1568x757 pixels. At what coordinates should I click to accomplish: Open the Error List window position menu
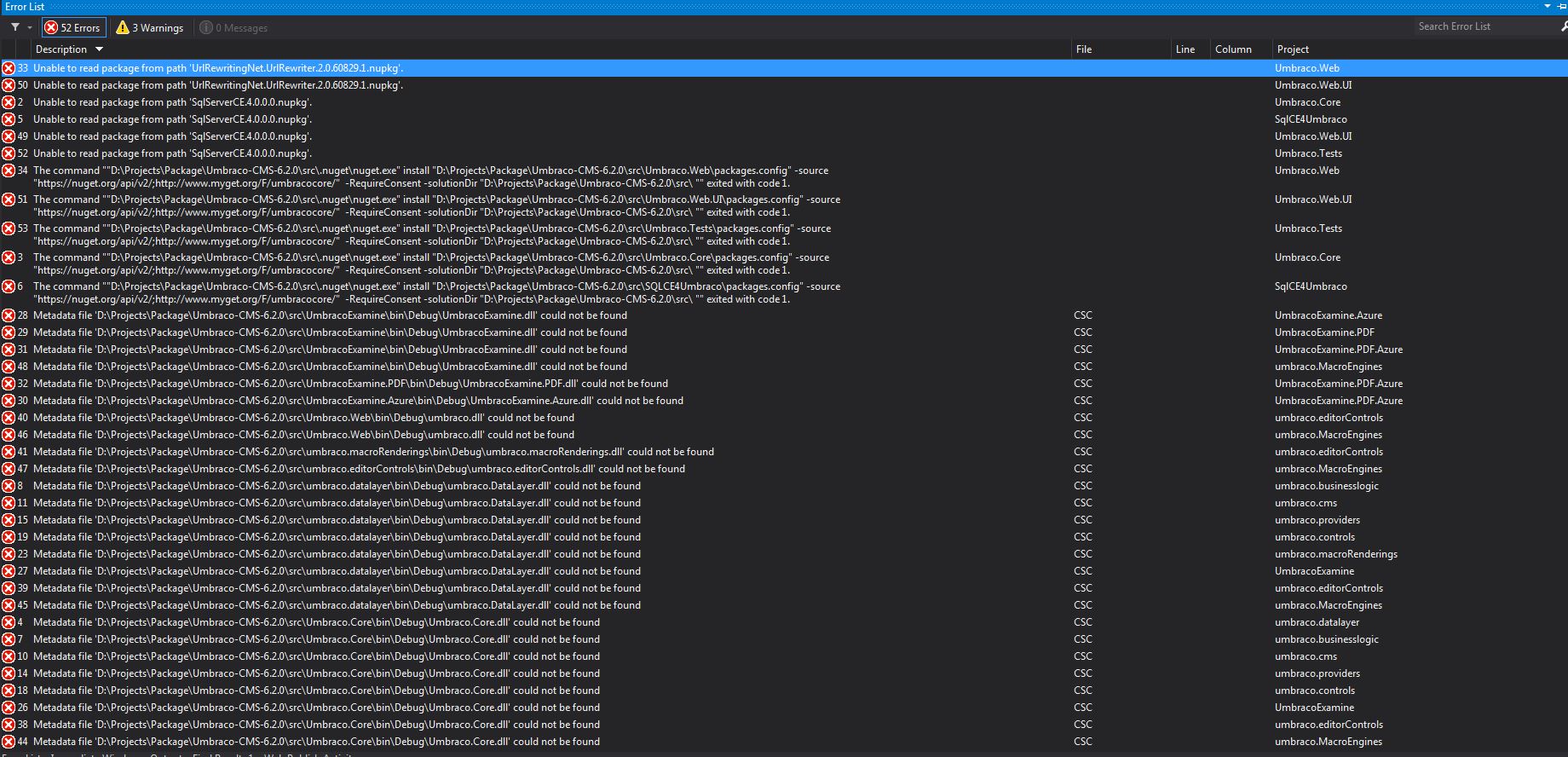click(x=1548, y=6)
